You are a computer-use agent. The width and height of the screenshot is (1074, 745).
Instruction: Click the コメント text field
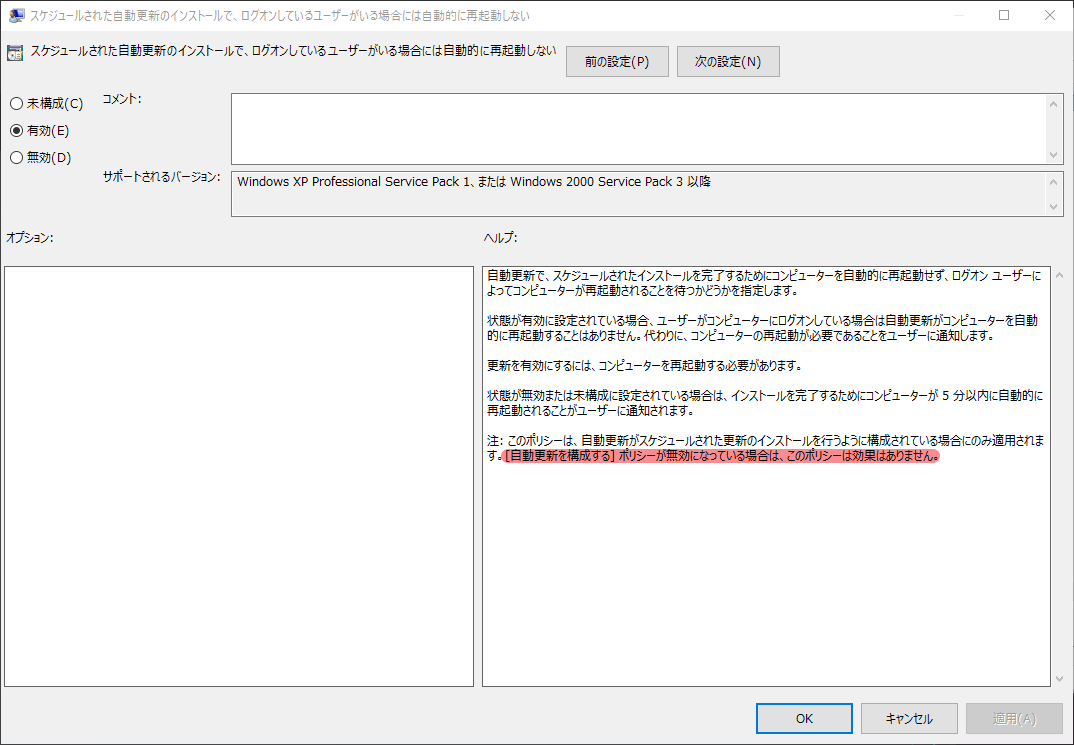[640, 128]
